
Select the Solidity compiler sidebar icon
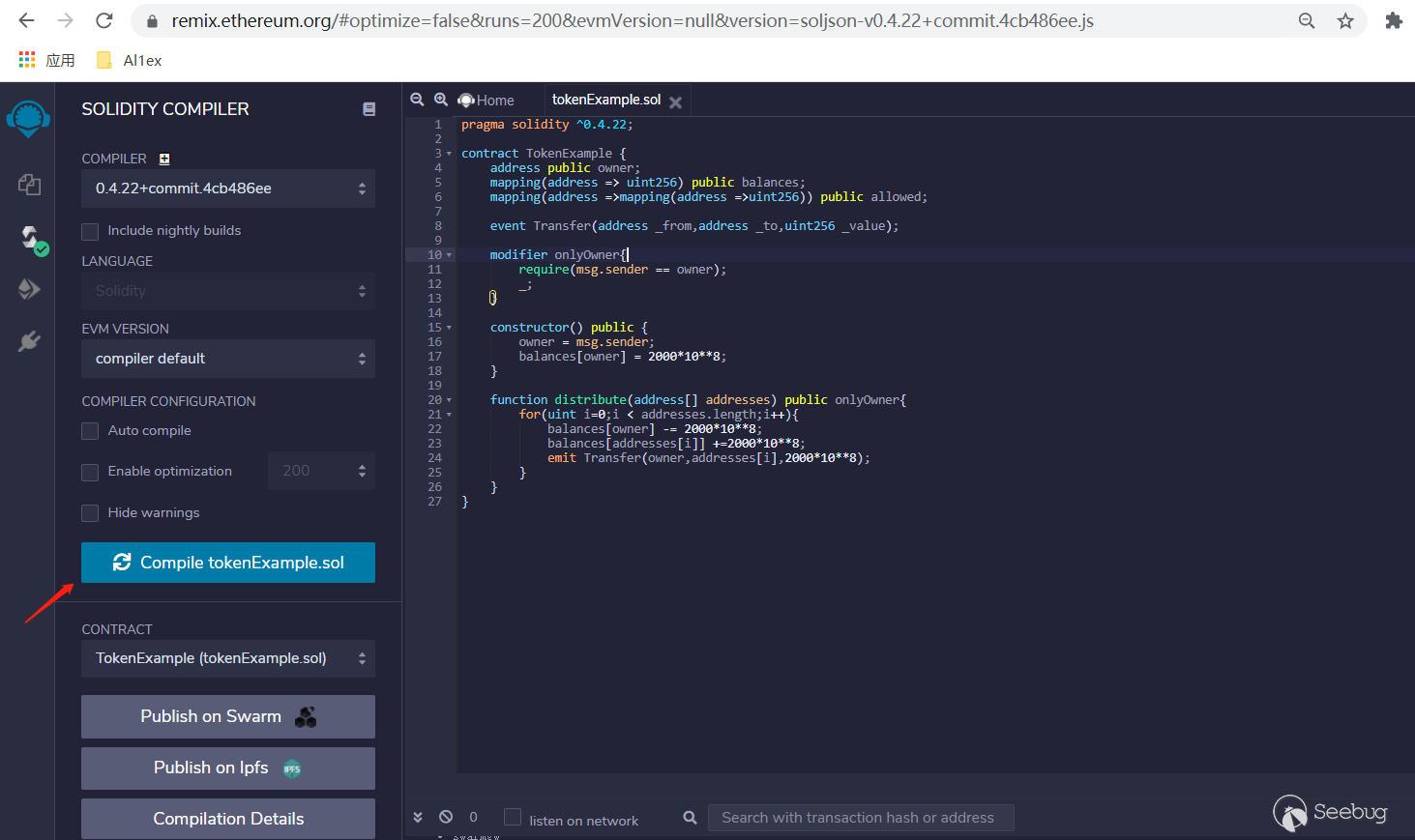pos(31,238)
